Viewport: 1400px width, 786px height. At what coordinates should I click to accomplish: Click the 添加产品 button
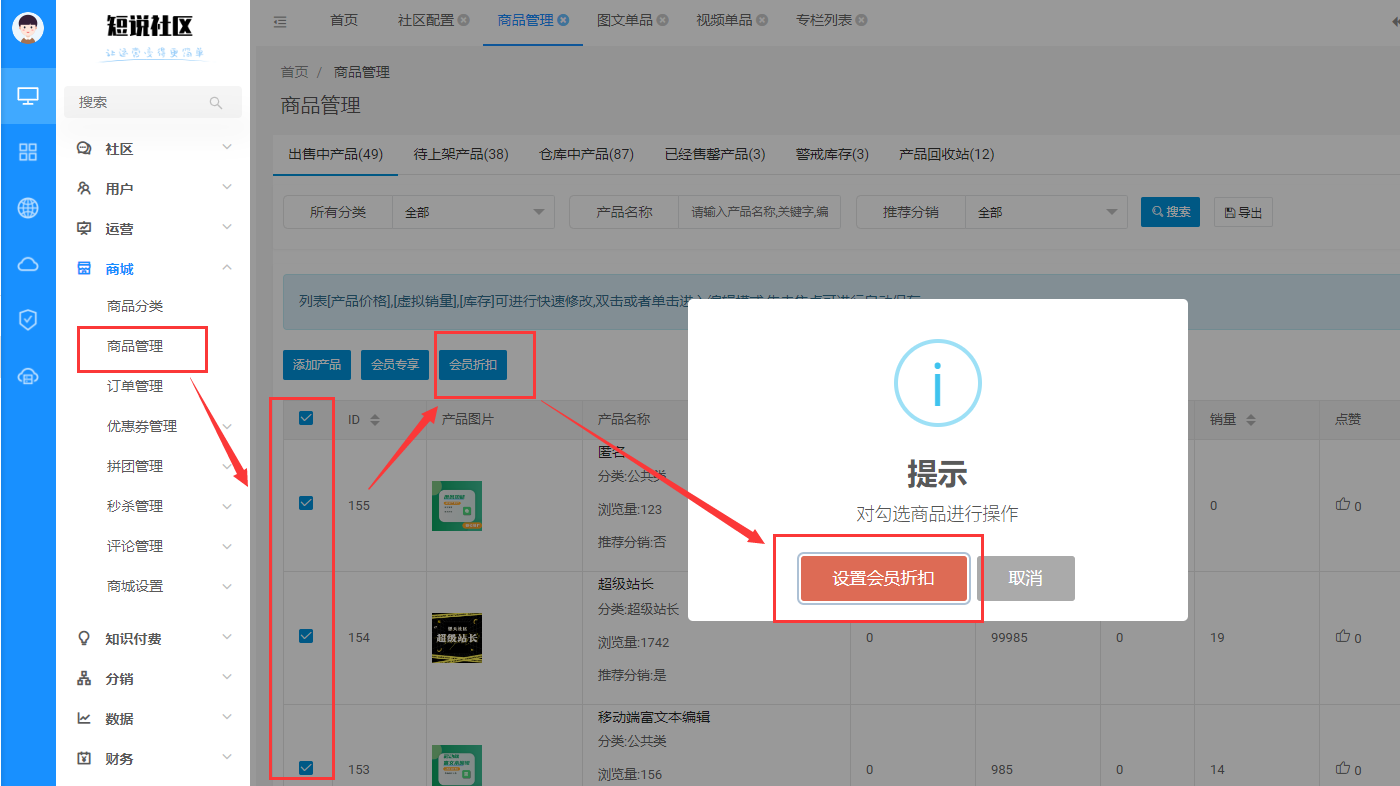tap(317, 365)
